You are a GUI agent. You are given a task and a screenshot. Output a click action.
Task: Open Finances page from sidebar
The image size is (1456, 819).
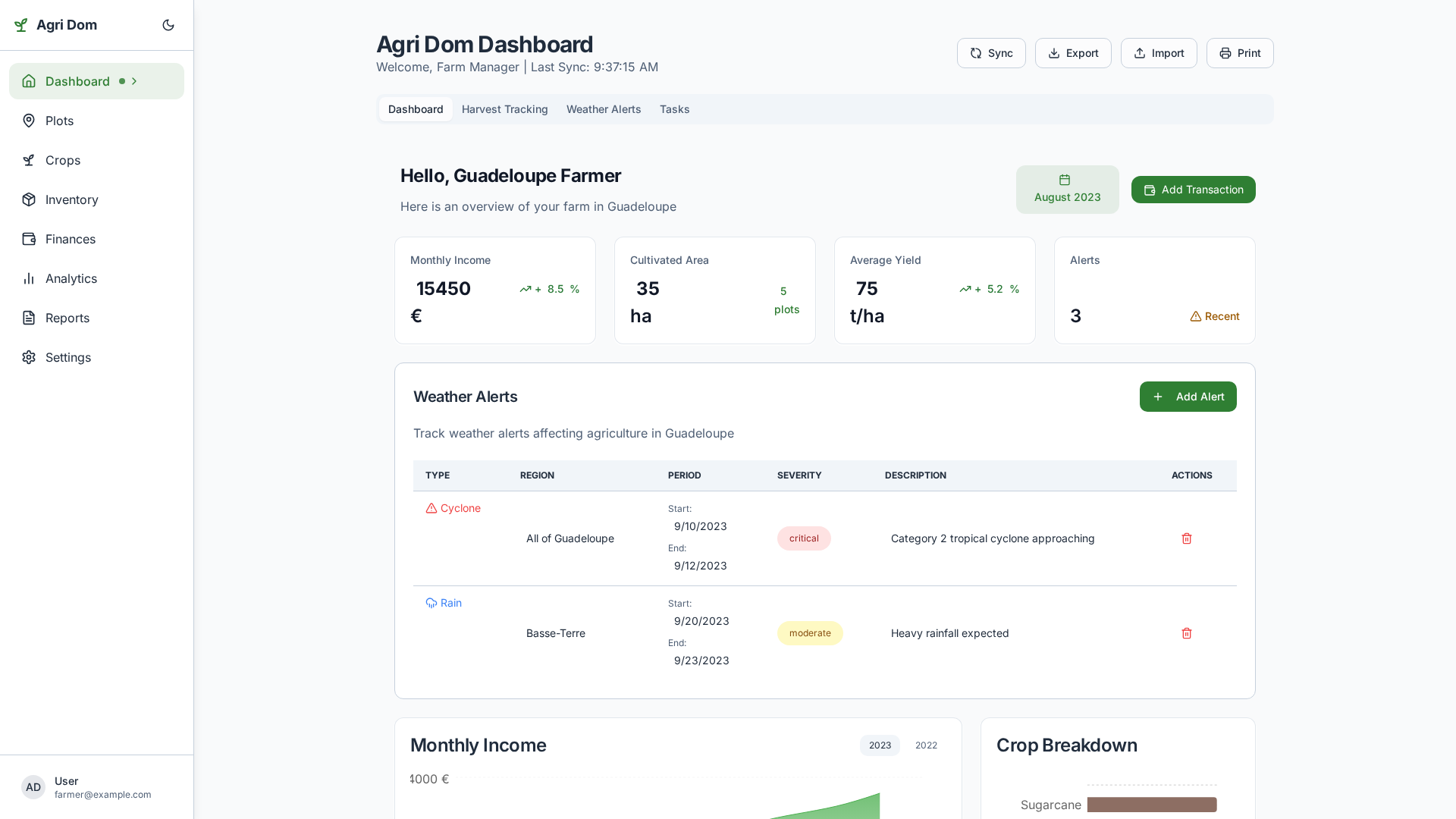[x=96, y=239]
